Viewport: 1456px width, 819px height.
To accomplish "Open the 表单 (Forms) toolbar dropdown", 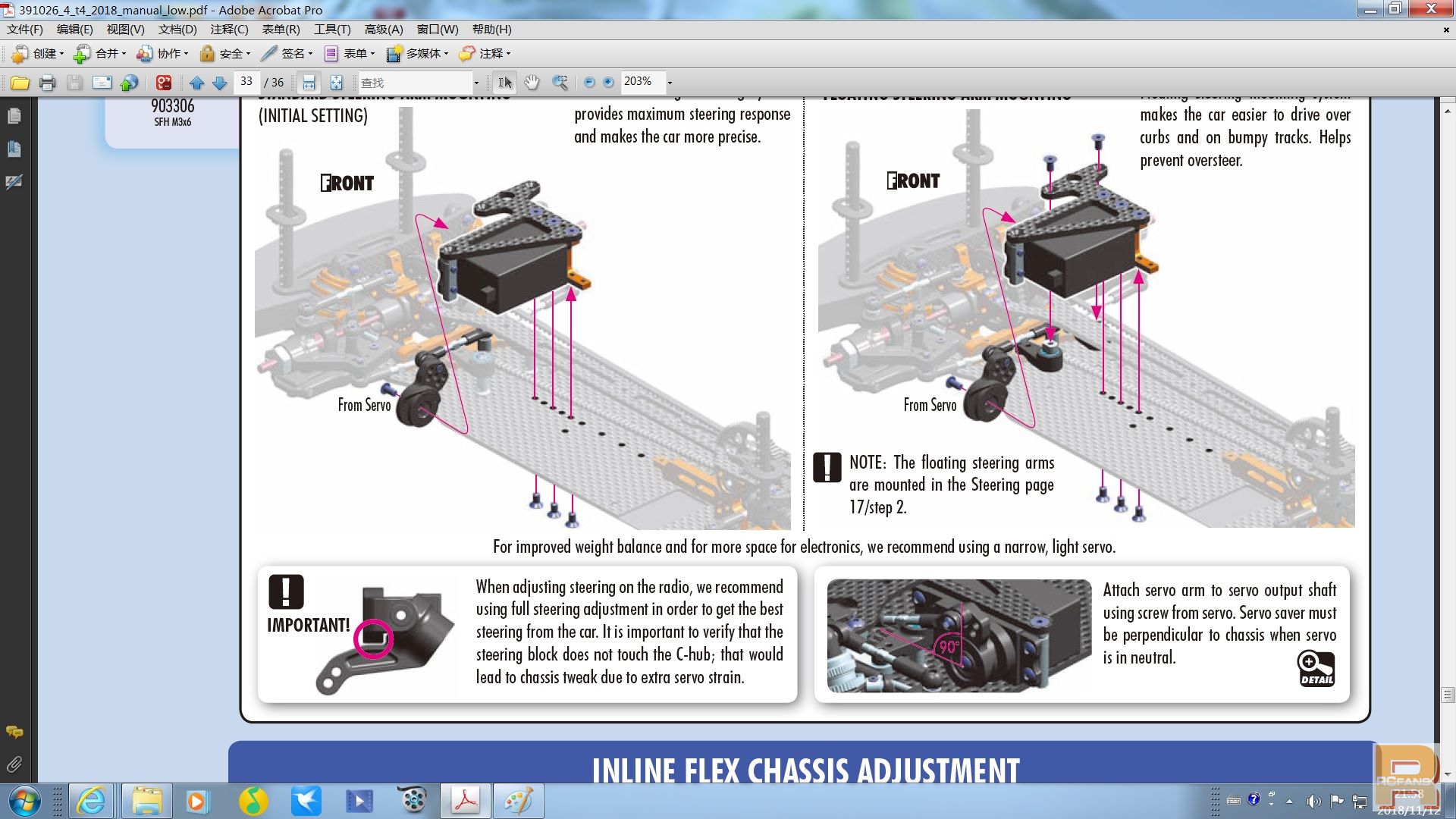I will (350, 54).
